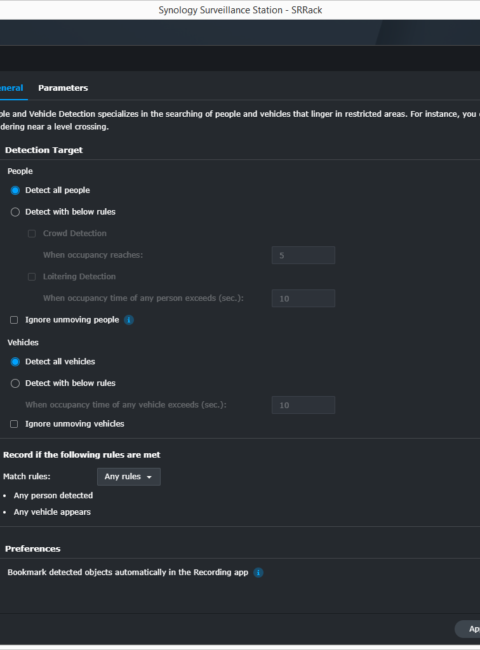Select Detect all vehicles radio button
The height and width of the screenshot is (650, 480).
[x=15, y=362]
